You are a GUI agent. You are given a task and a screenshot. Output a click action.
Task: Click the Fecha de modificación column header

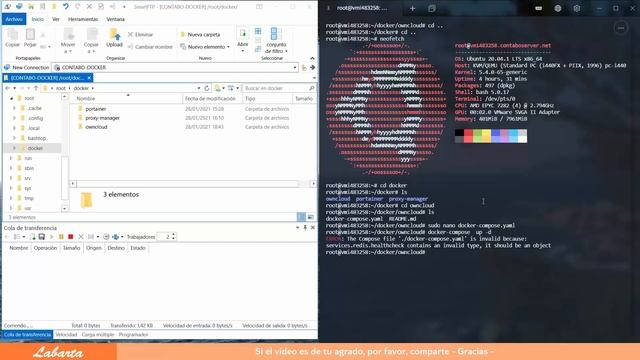pyautogui.click(x=212, y=98)
